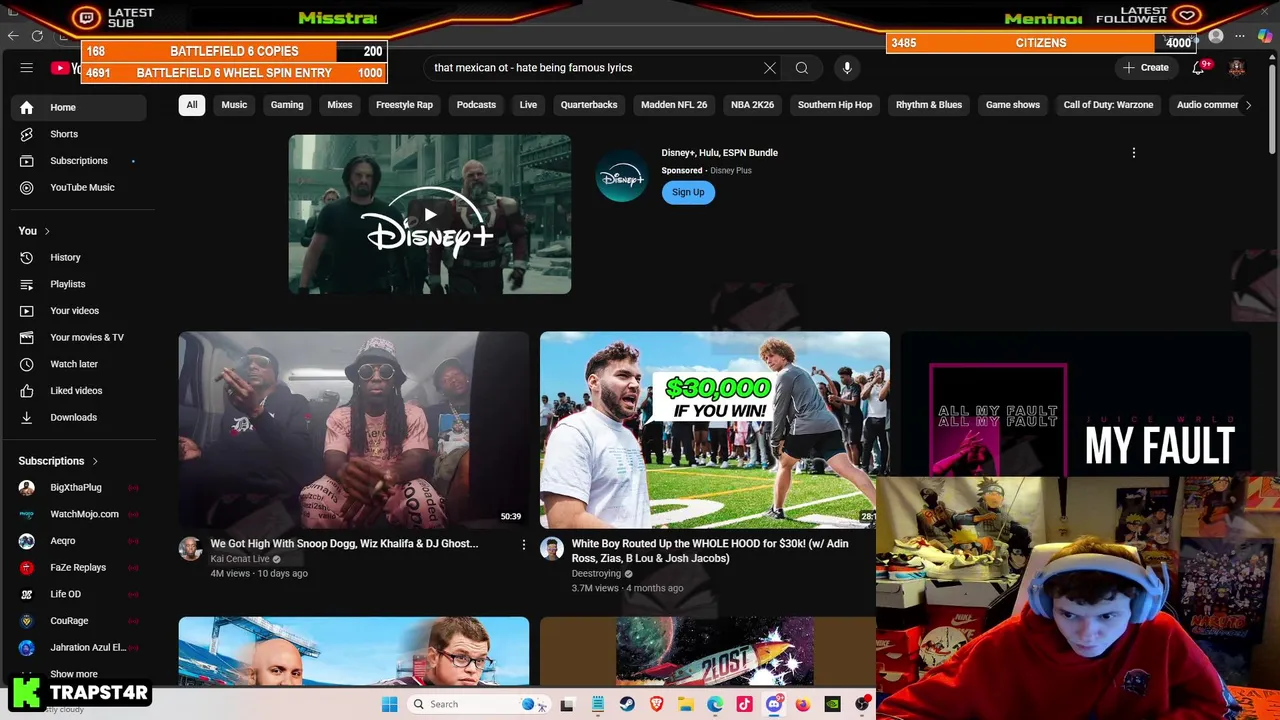Open Windows Start menu

[x=389, y=704]
